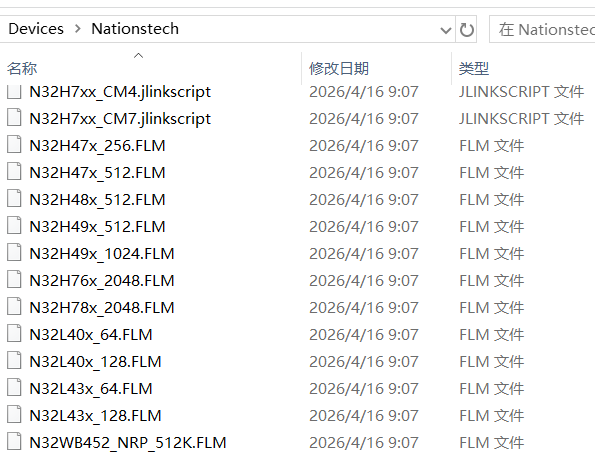The height and width of the screenshot is (460, 595).
Task: Open the address bar history dropdown
Action: 445,30
